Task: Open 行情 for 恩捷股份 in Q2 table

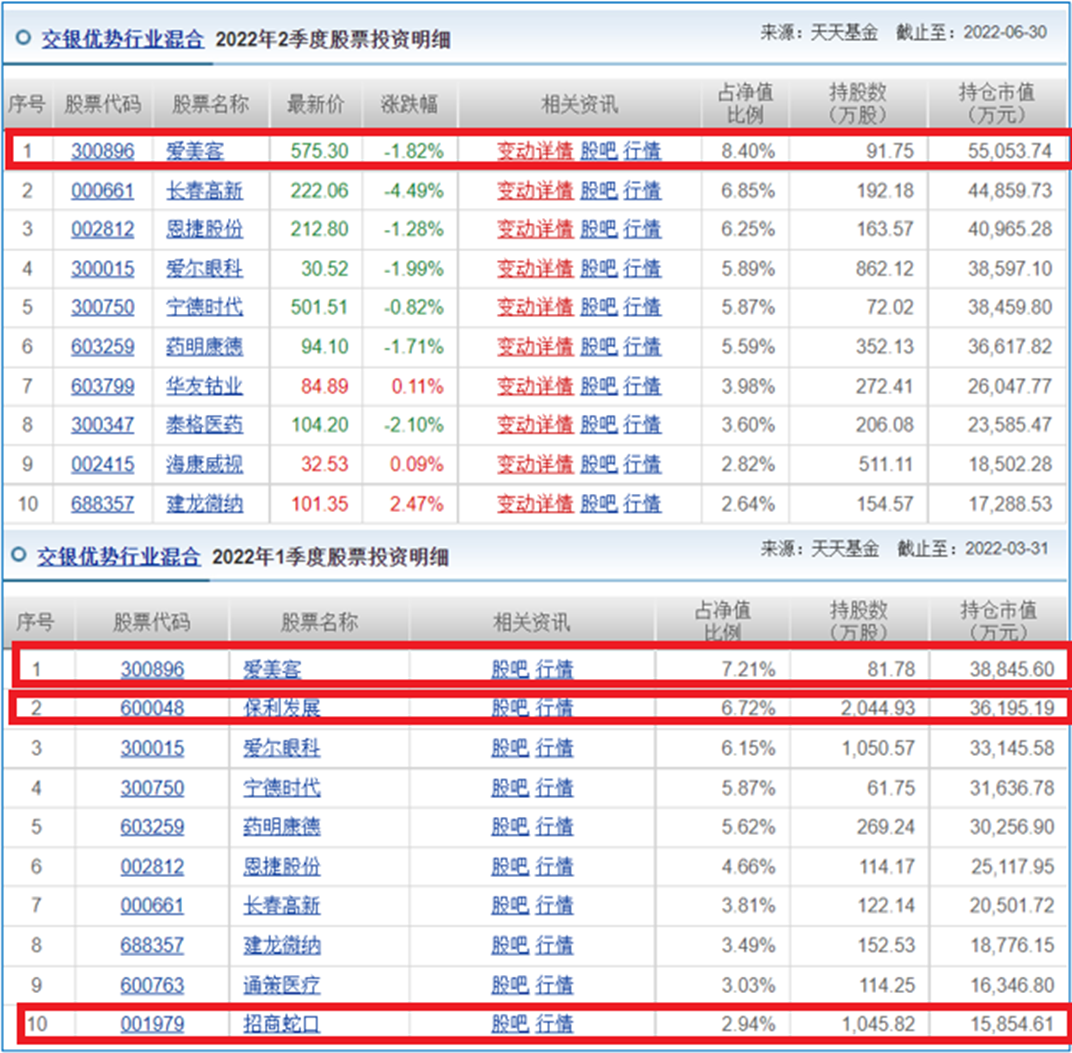Action: [641, 229]
